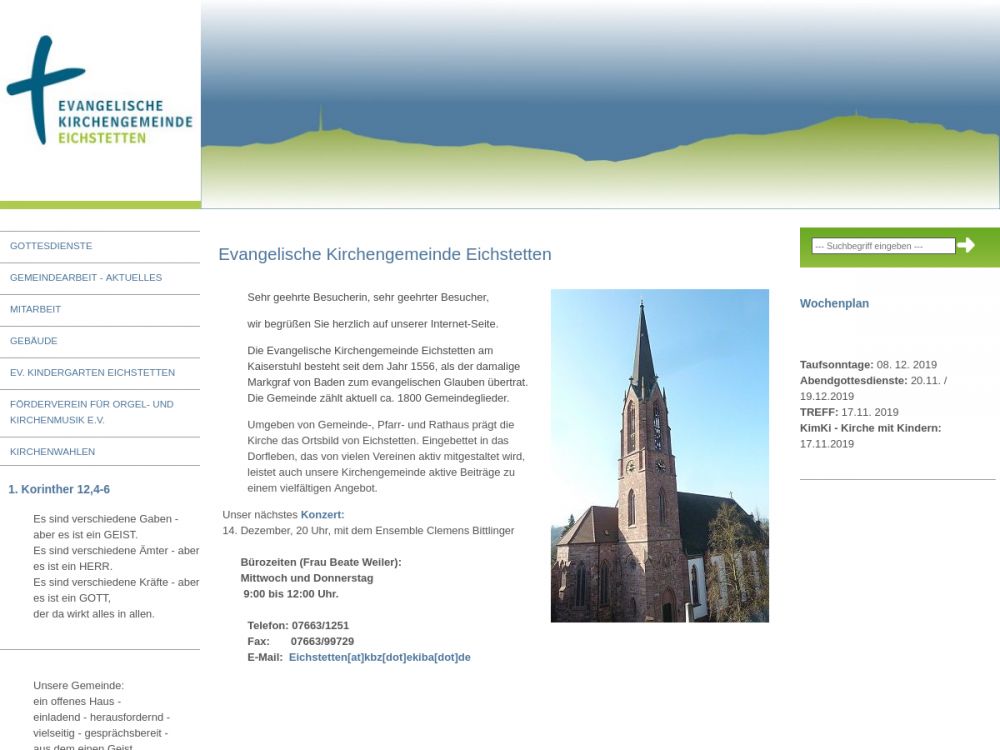Click the Kaiserstuhl landscape header banner
Viewport: 1000px width, 750px height.
click(x=600, y=105)
